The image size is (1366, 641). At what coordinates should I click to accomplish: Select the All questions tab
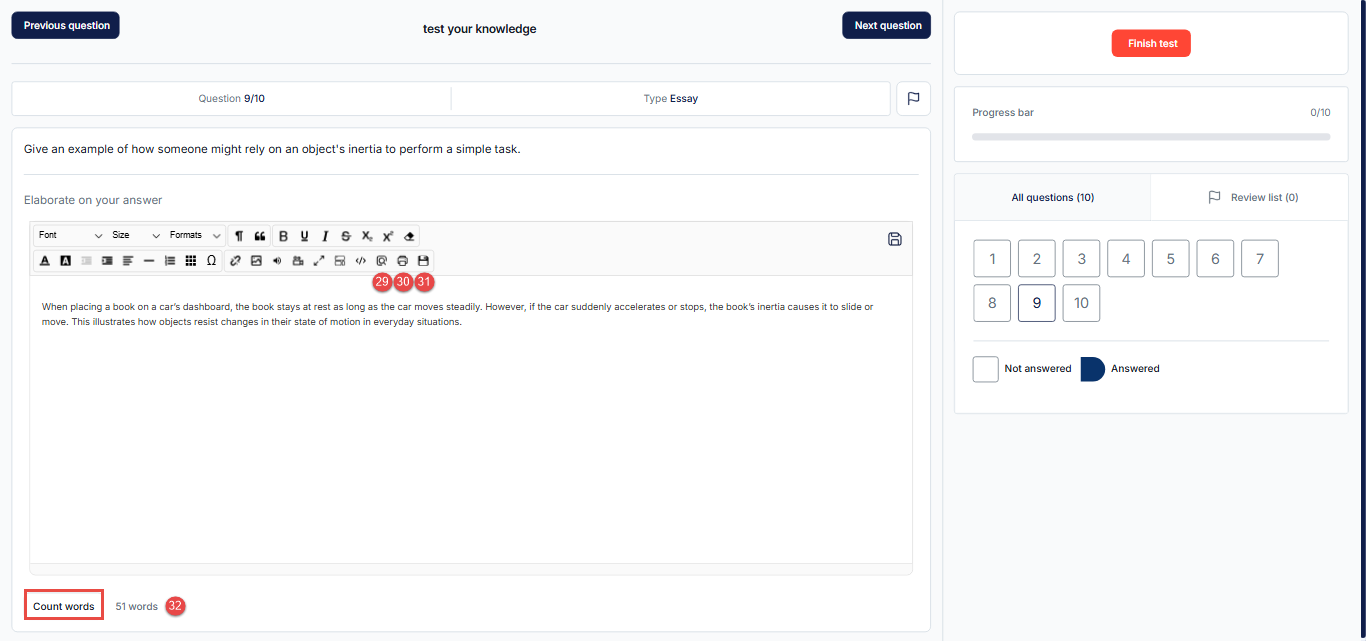tap(1052, 198)
